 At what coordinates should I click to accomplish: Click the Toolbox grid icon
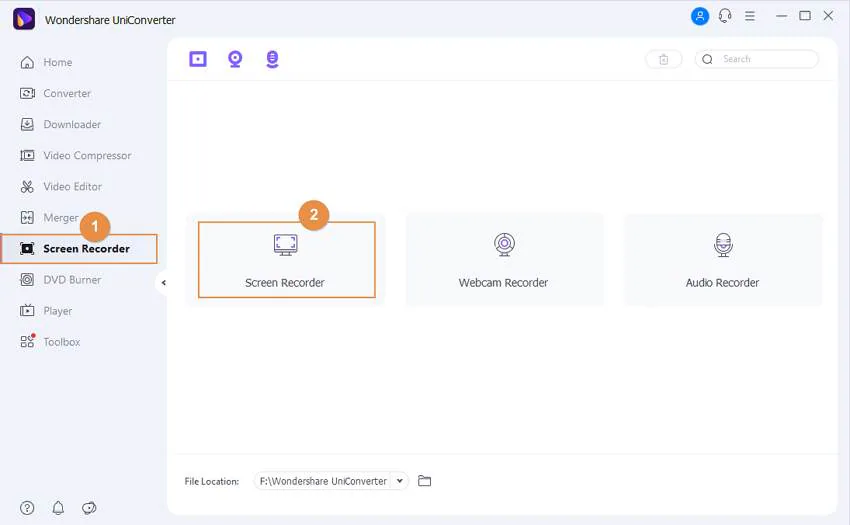pos(28,341)
